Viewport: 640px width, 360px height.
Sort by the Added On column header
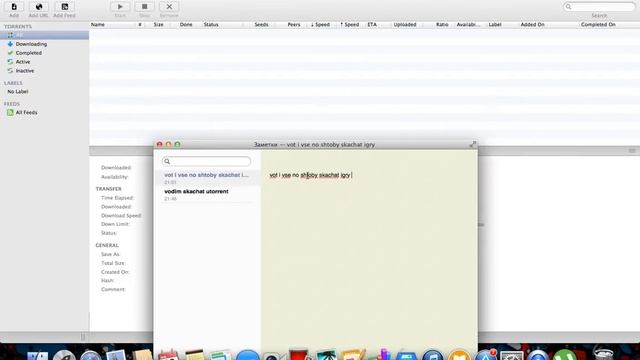coord(532,24)
